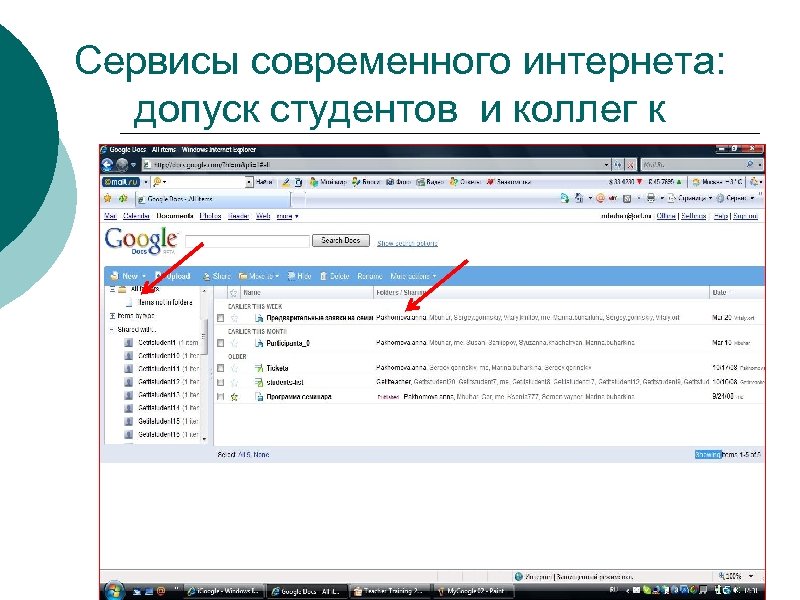Star the Tickets spreadsheet
Screen dimensions: 800x600
pos(234,368)
